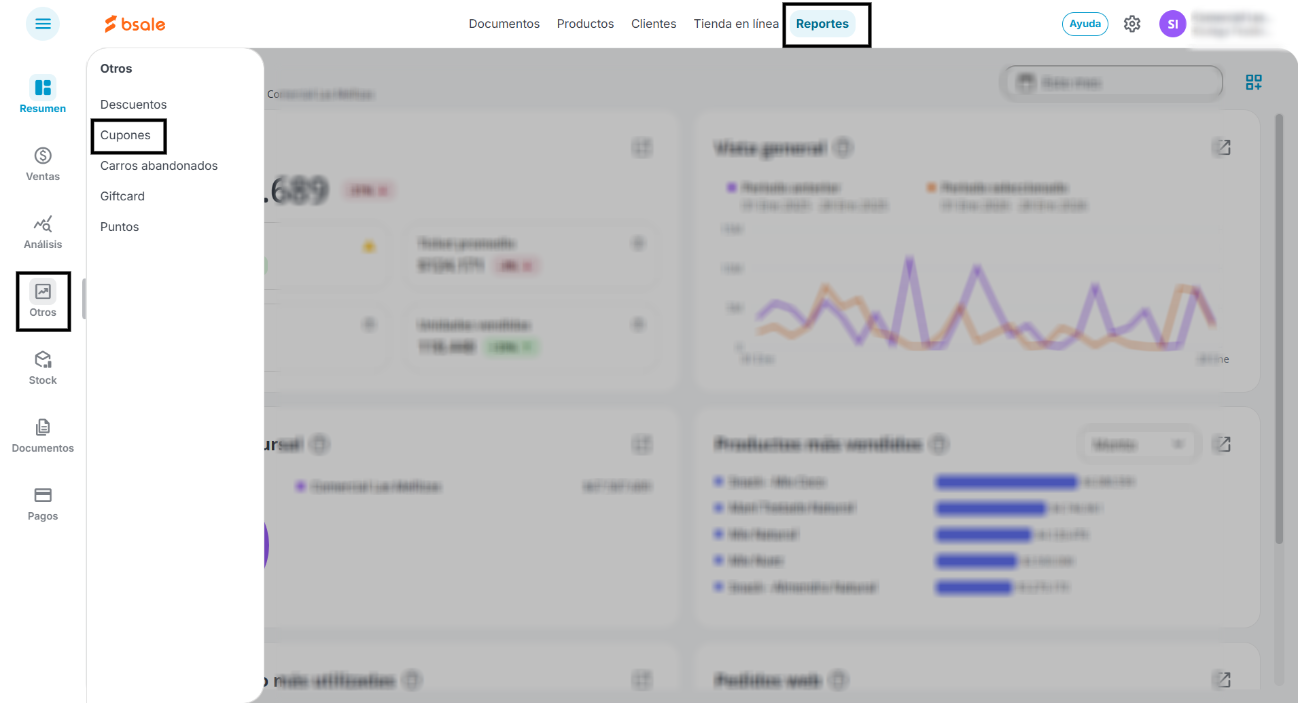Expand the Vista general chart card
The width and height of the screenshot is (1298, 703).
tap(1222, 148)
